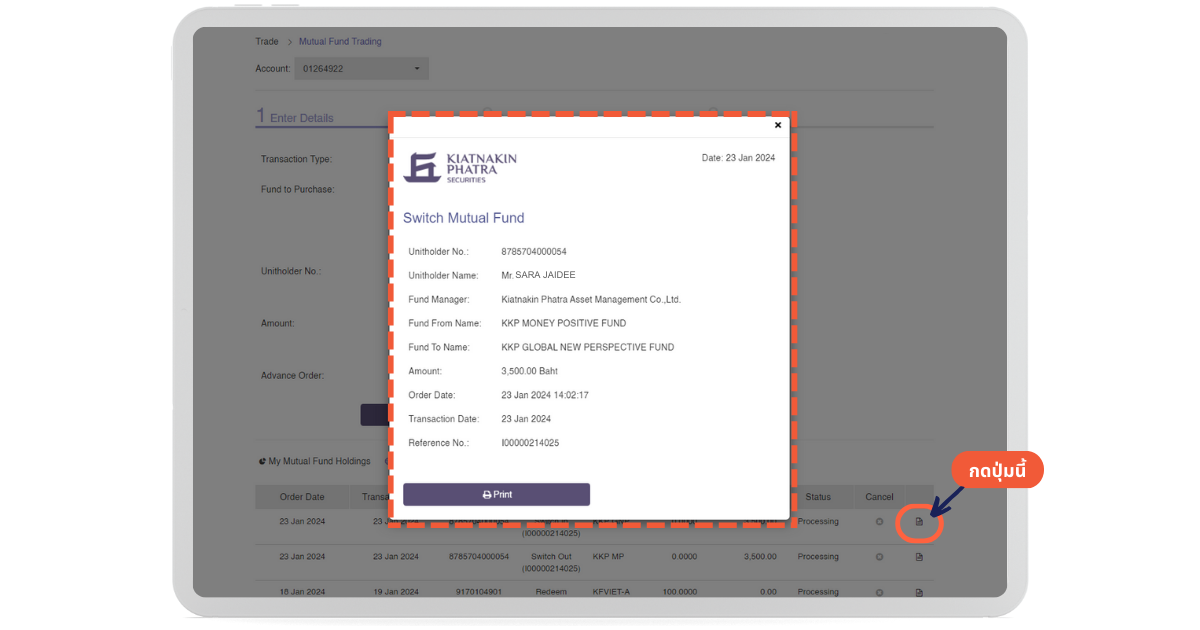This screenshot has width=1200, height=630.
Task: Click the Trade breadcrumb link
Action: [x=267, y=42]
